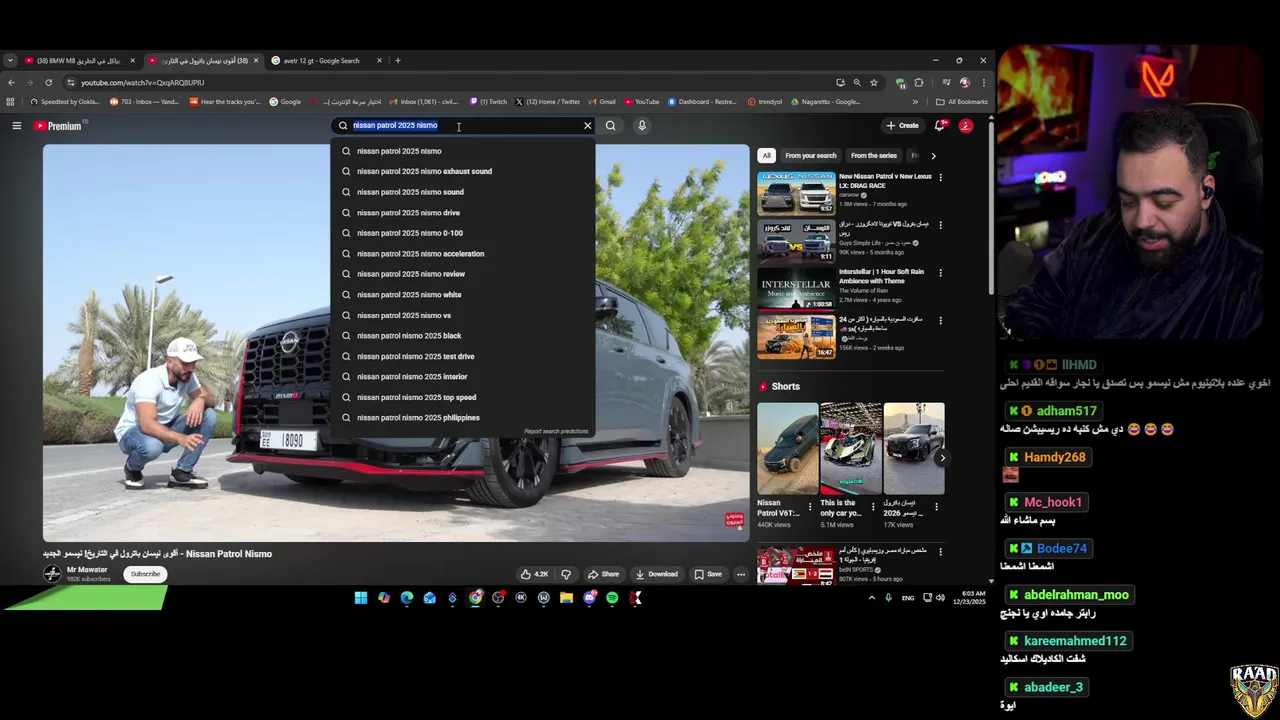Open Discord from the taskbar
The image size is (1280, 720).
tap(590, 598)
